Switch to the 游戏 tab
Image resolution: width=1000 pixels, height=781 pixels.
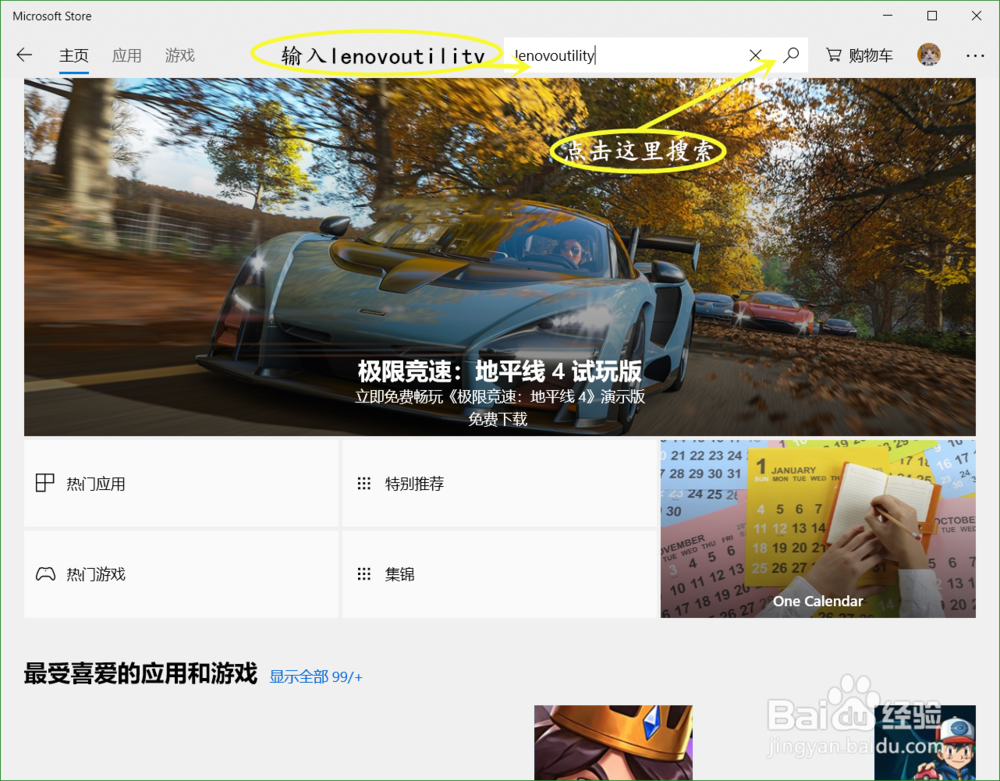tap(180, 55)
